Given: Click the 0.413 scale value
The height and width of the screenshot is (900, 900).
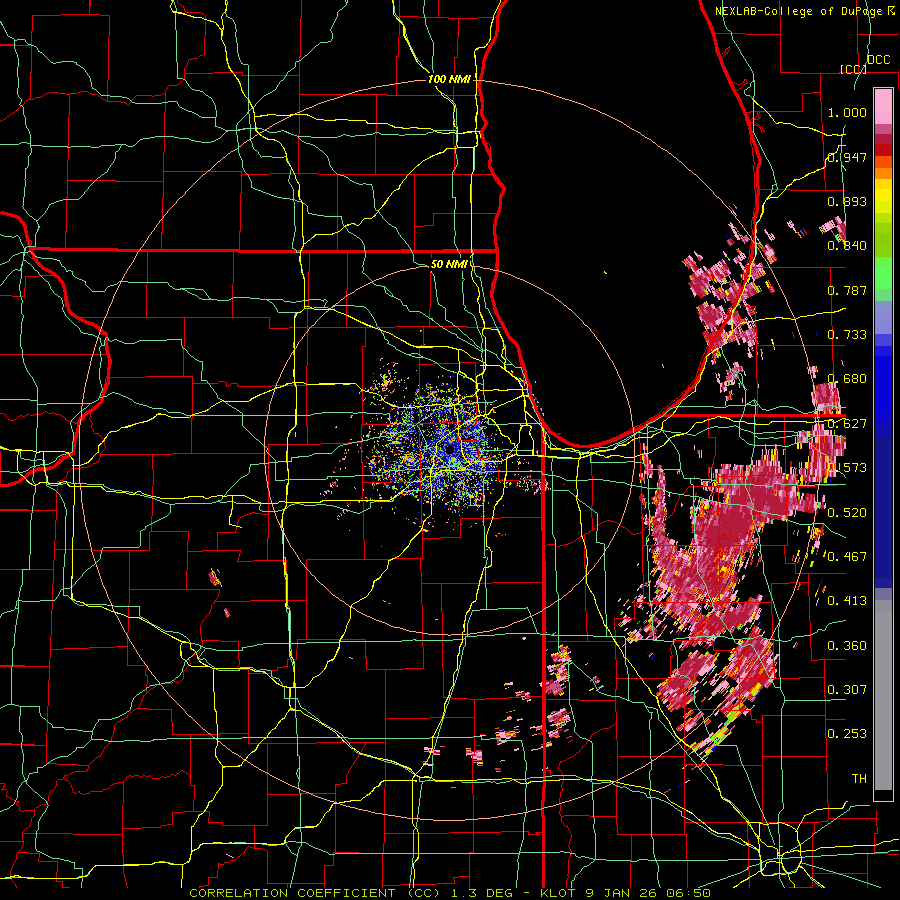Looking at the screenshot, I should pyautogui.click(x=847, y=601).
